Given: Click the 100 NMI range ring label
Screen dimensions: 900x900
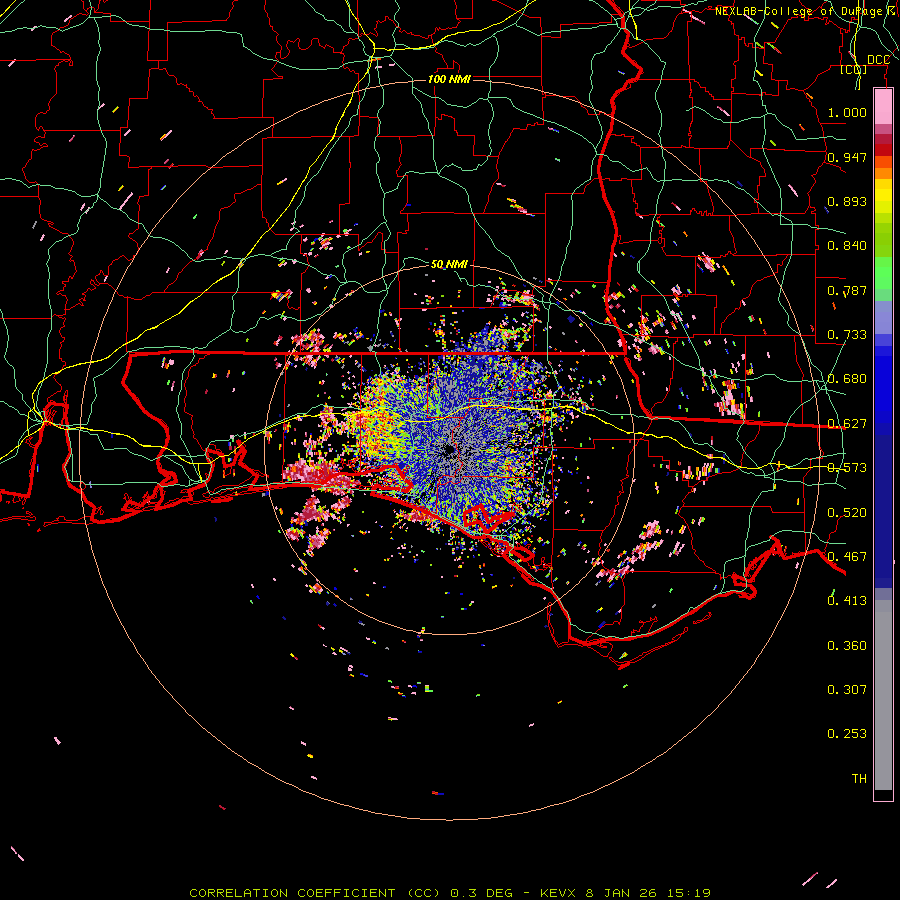Looking at the screenshot, I should click(449, 79).
